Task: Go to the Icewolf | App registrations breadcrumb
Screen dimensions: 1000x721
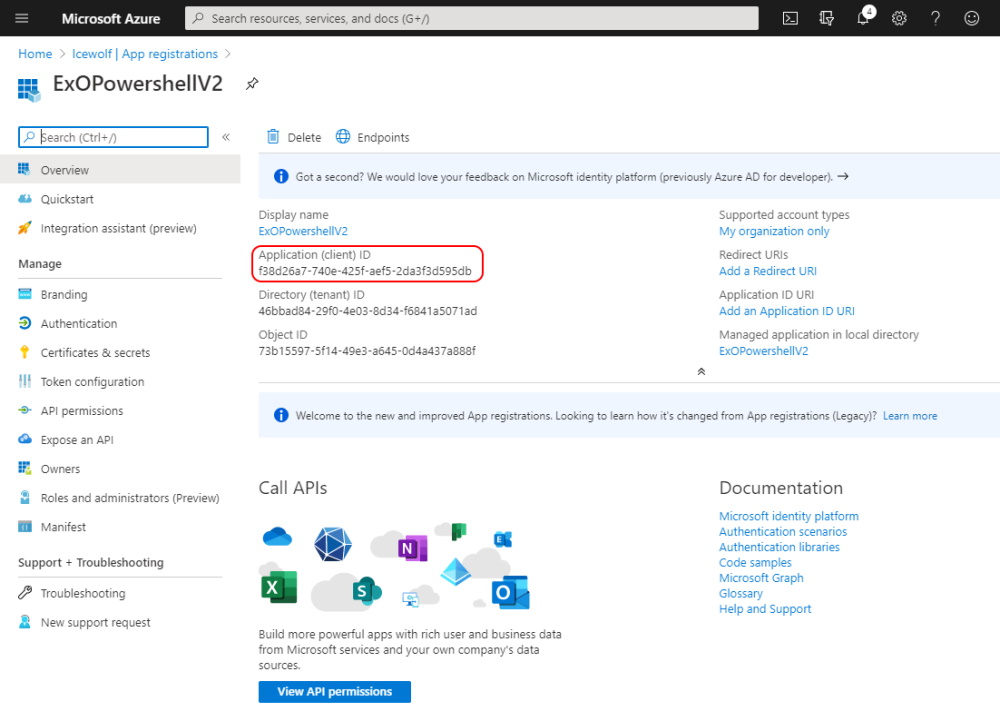Action: (x=145, y=54)
